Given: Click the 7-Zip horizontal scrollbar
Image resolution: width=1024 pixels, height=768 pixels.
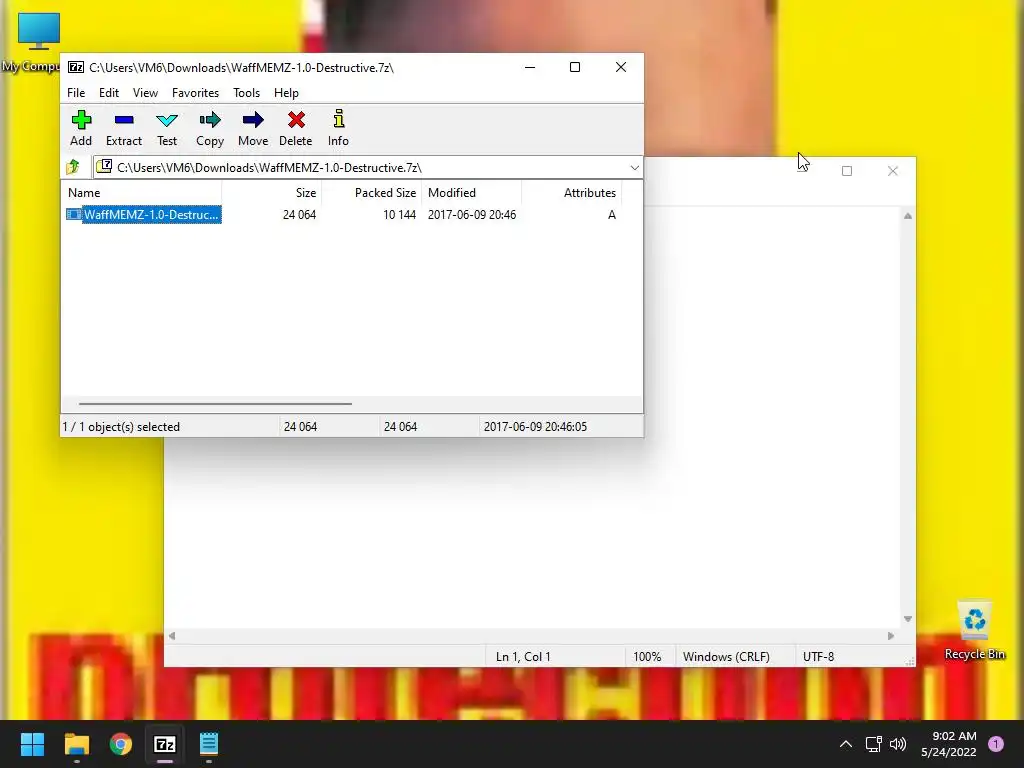Looking at the screenshot, I should coord(215,404).
